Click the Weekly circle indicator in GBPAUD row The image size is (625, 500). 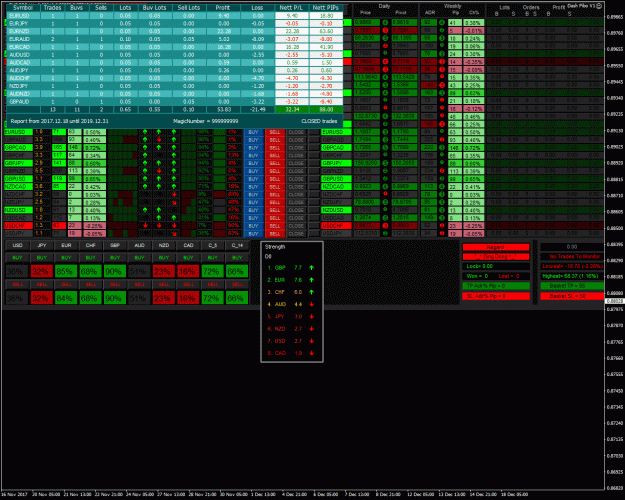click(x=442, y=140)
